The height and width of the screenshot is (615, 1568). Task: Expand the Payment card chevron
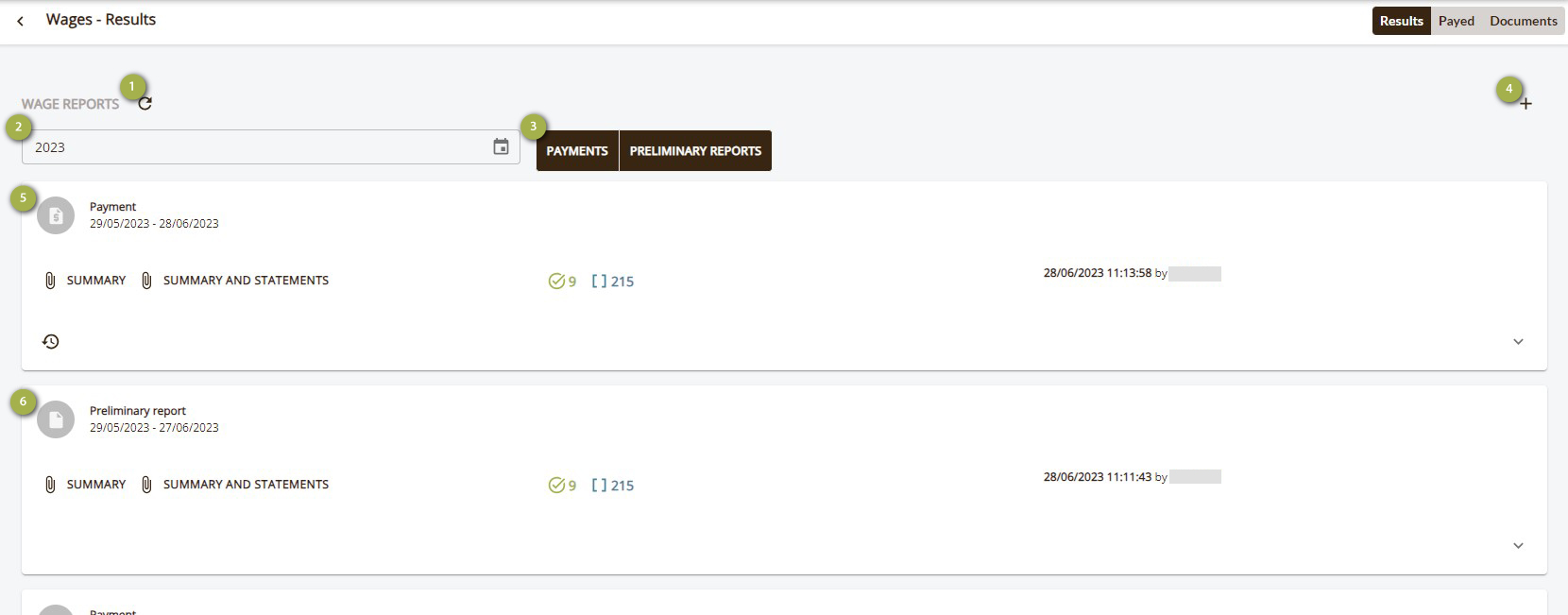pyautogui.click(x=1518, y=341)
